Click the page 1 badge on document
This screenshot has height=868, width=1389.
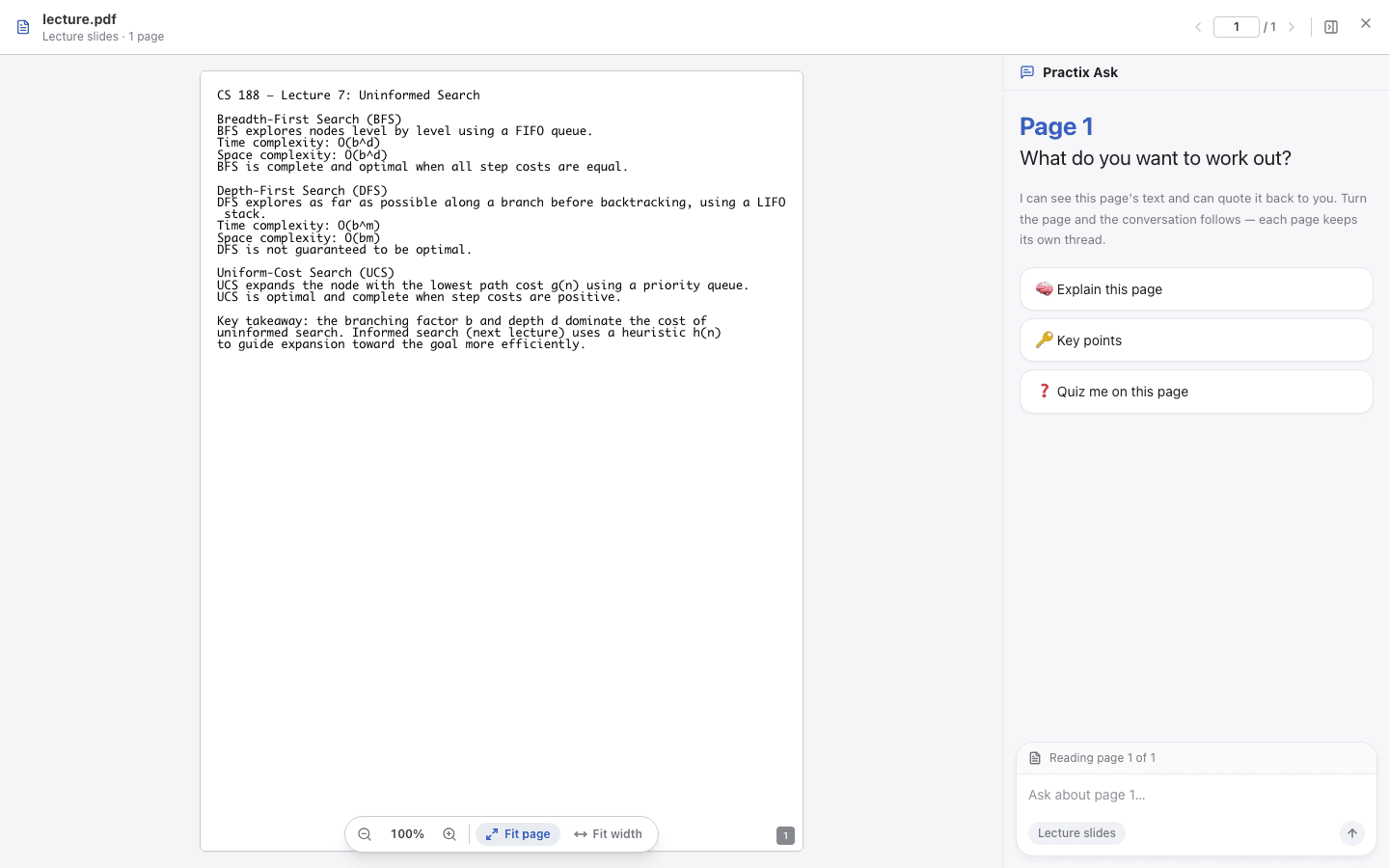pos(785,836)
